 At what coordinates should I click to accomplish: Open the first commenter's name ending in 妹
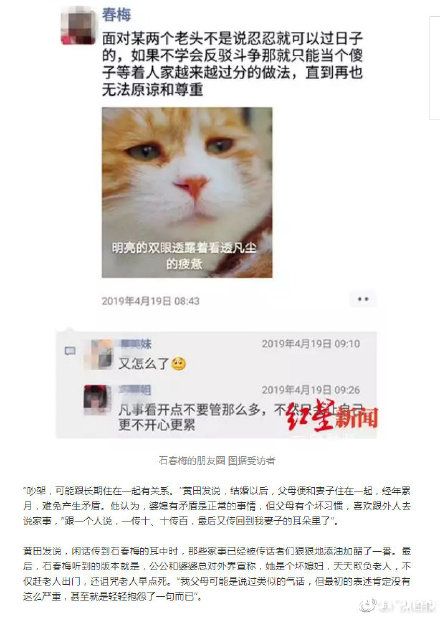[136, 344]
